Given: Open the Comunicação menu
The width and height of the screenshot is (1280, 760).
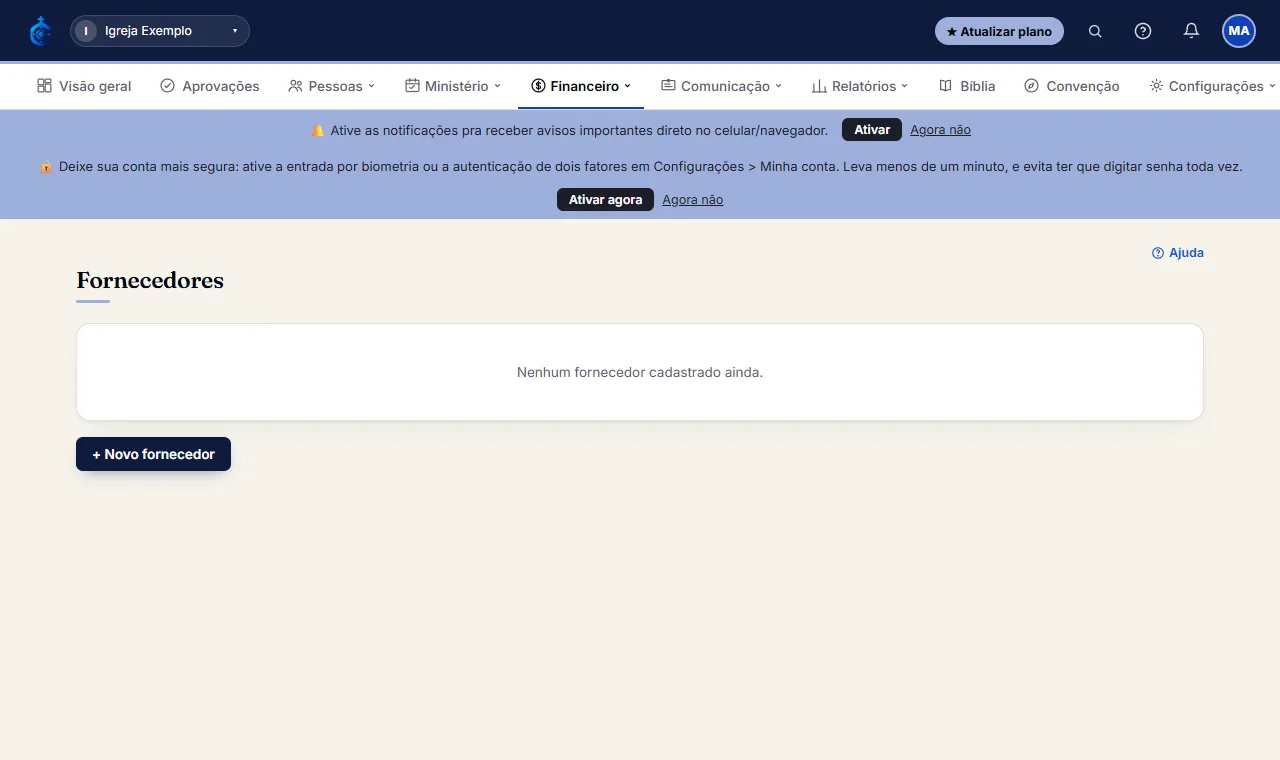Looking at the screenshot, I should click(721, 86).
